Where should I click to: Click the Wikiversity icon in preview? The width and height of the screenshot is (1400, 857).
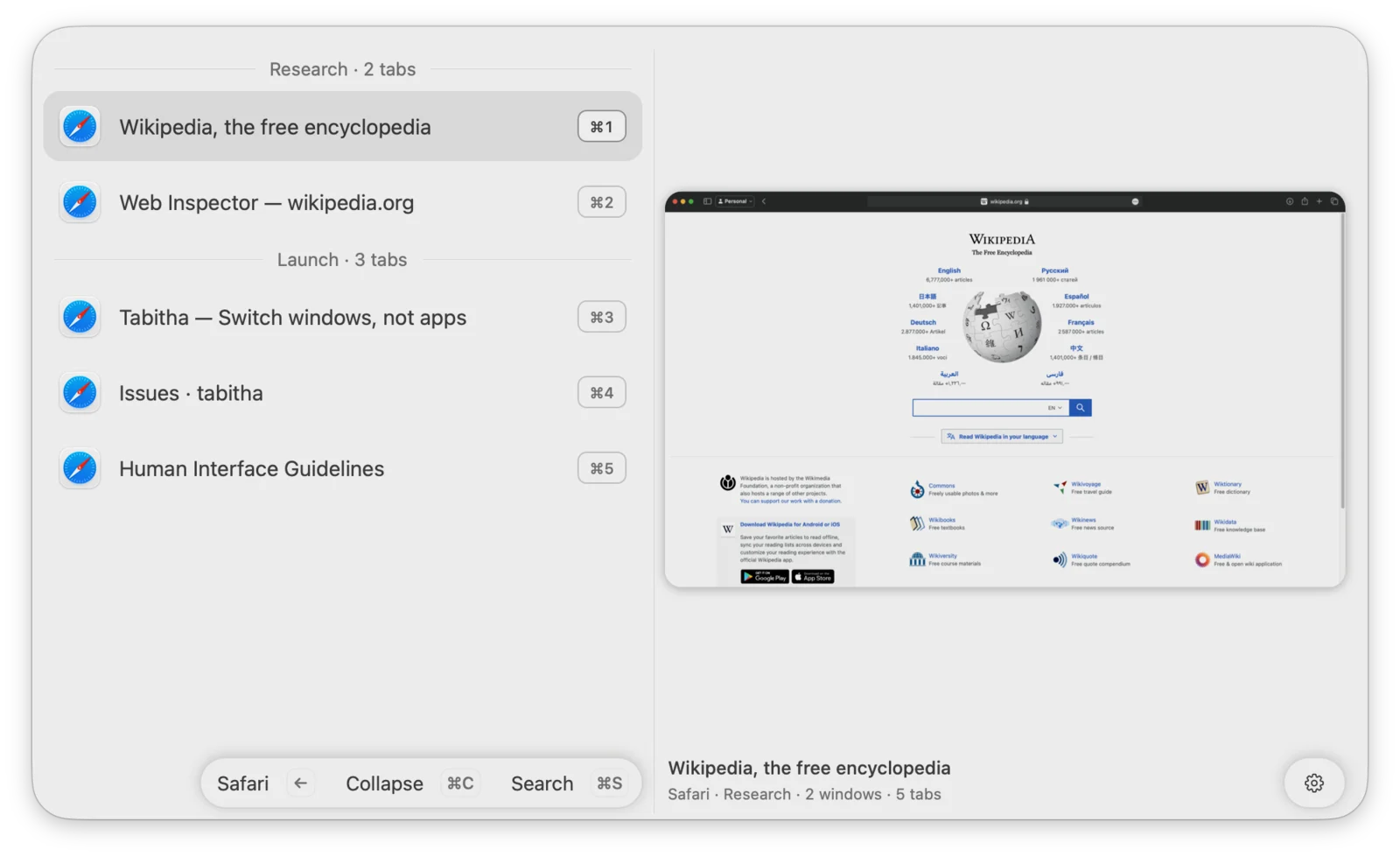(x=917, y=559)
